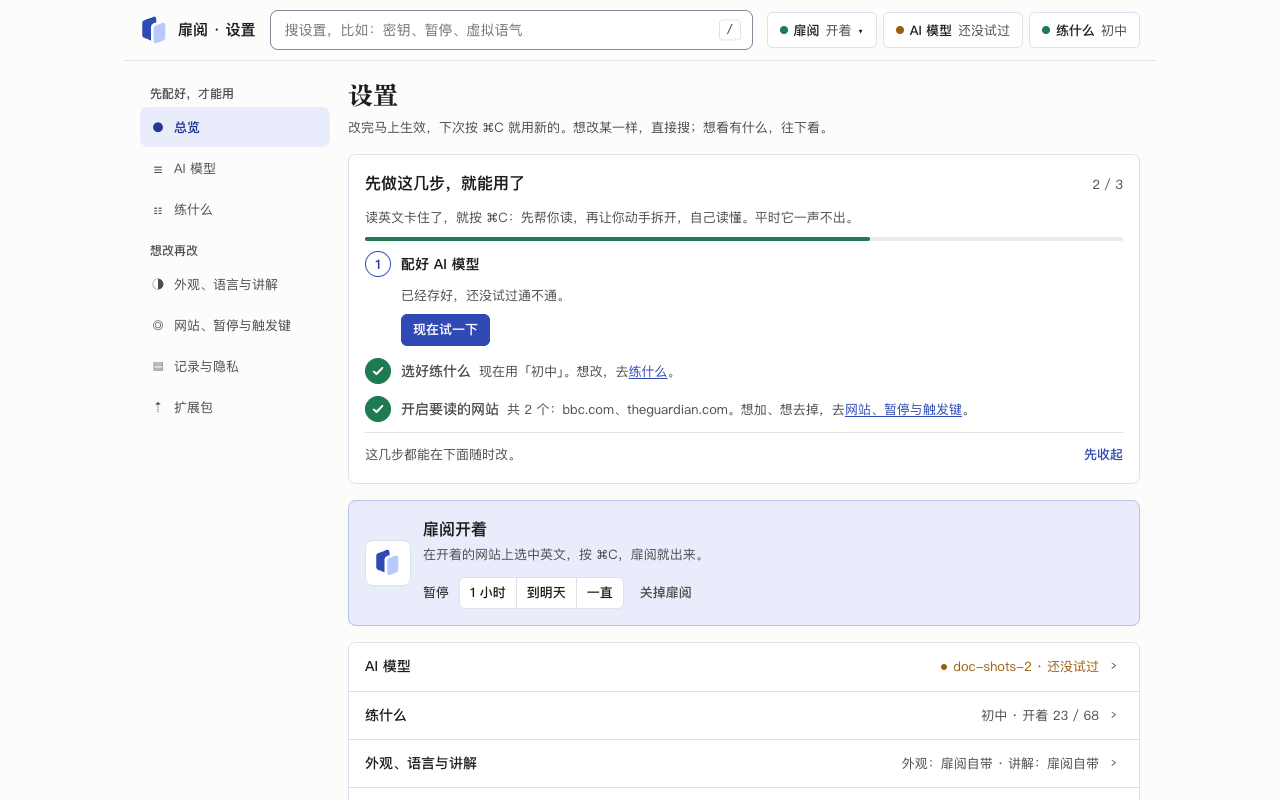Pause for 1 小时
The height and width of the screenshot is (800, 1280).
coord(488,593)
